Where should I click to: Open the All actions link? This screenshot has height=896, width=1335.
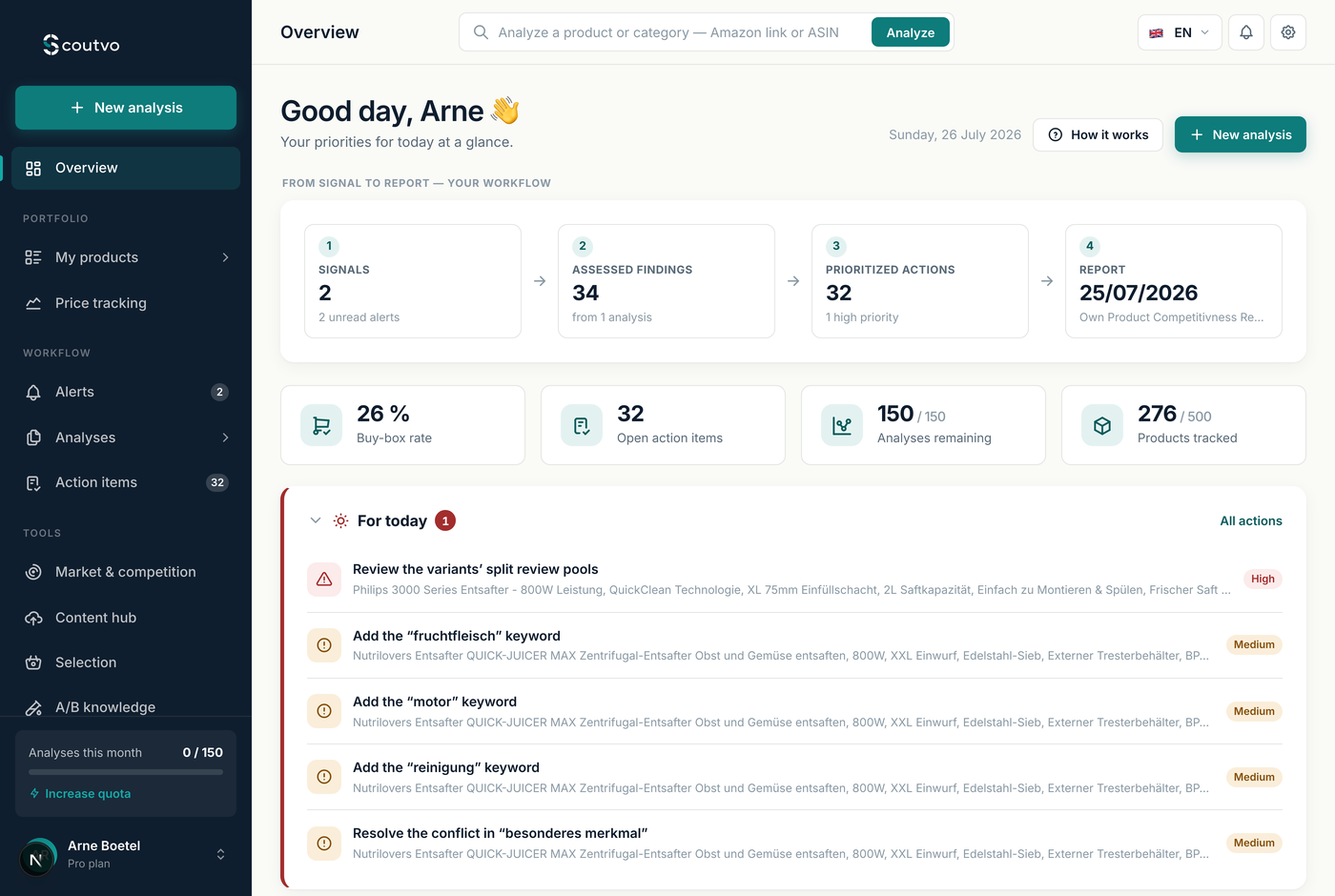pyautogui.click(x=1251, y=520)
